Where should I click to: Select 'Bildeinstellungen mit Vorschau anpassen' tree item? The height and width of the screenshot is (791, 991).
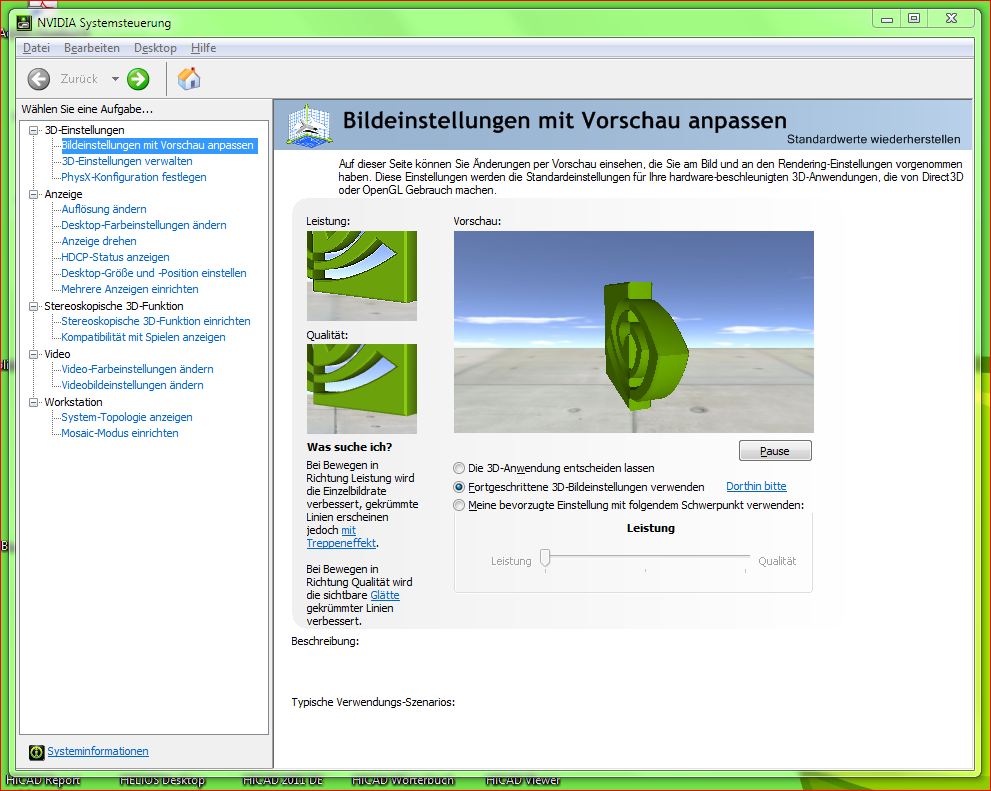(157, 145)
